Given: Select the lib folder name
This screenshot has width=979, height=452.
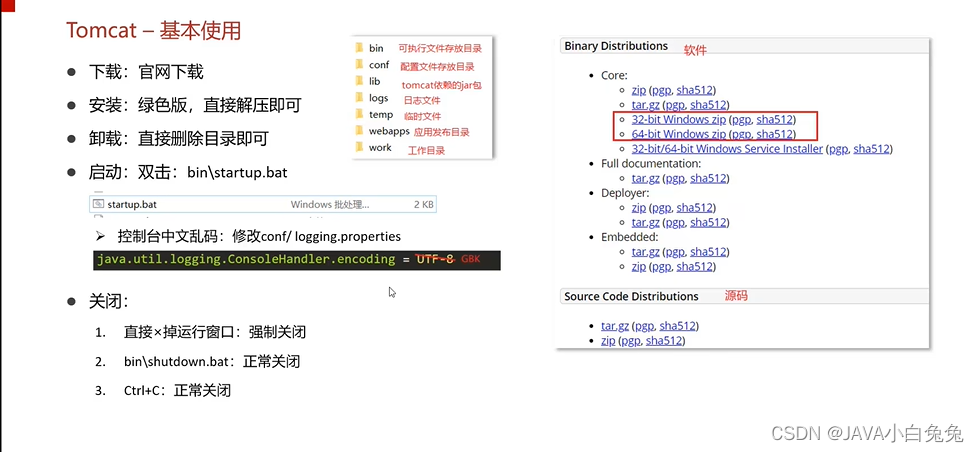Looking at the screenshot, I should pyautogui.click(x=375, y=81).
